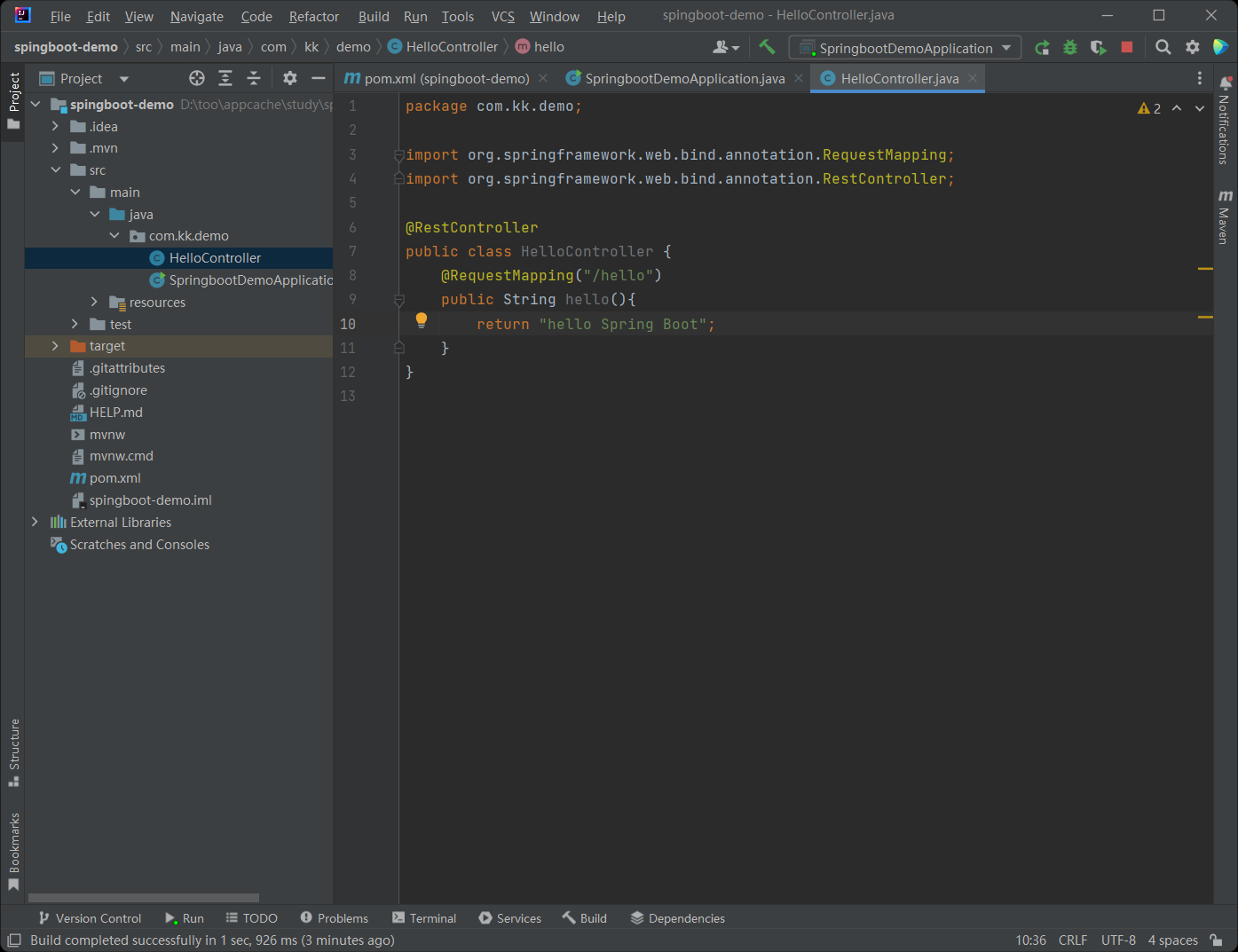Click the read-only lock icon in status bar
Image resolution: width=1238 pixels, height=952 pixels.
click(1217, 940)
